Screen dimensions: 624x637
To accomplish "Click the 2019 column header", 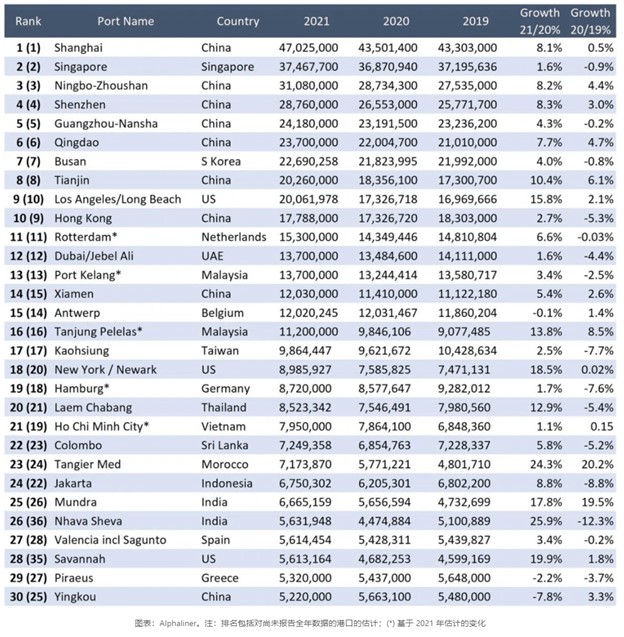I will [477, 21].
